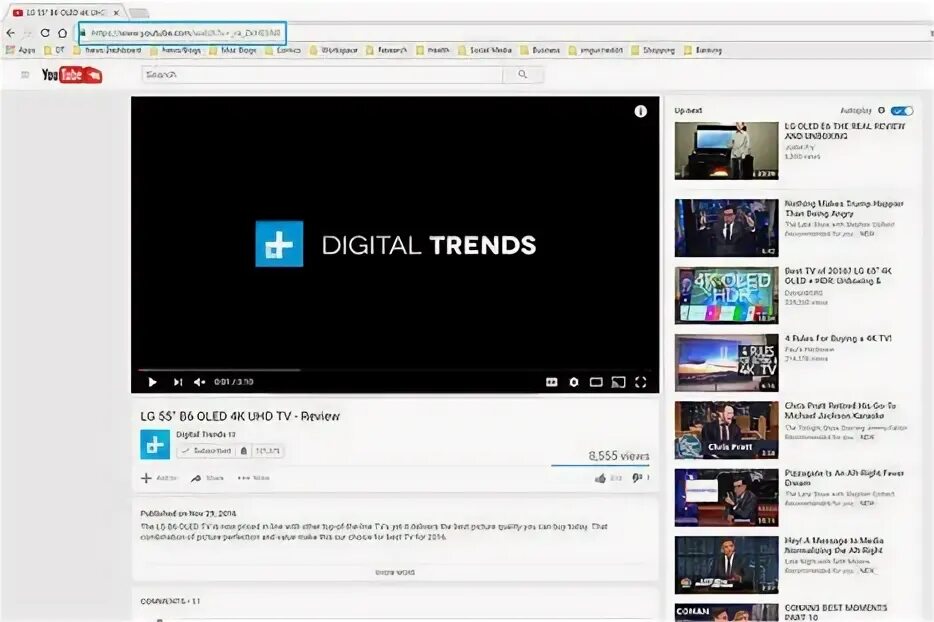Open the YouTube hamburger guide menu

[25, 74]
